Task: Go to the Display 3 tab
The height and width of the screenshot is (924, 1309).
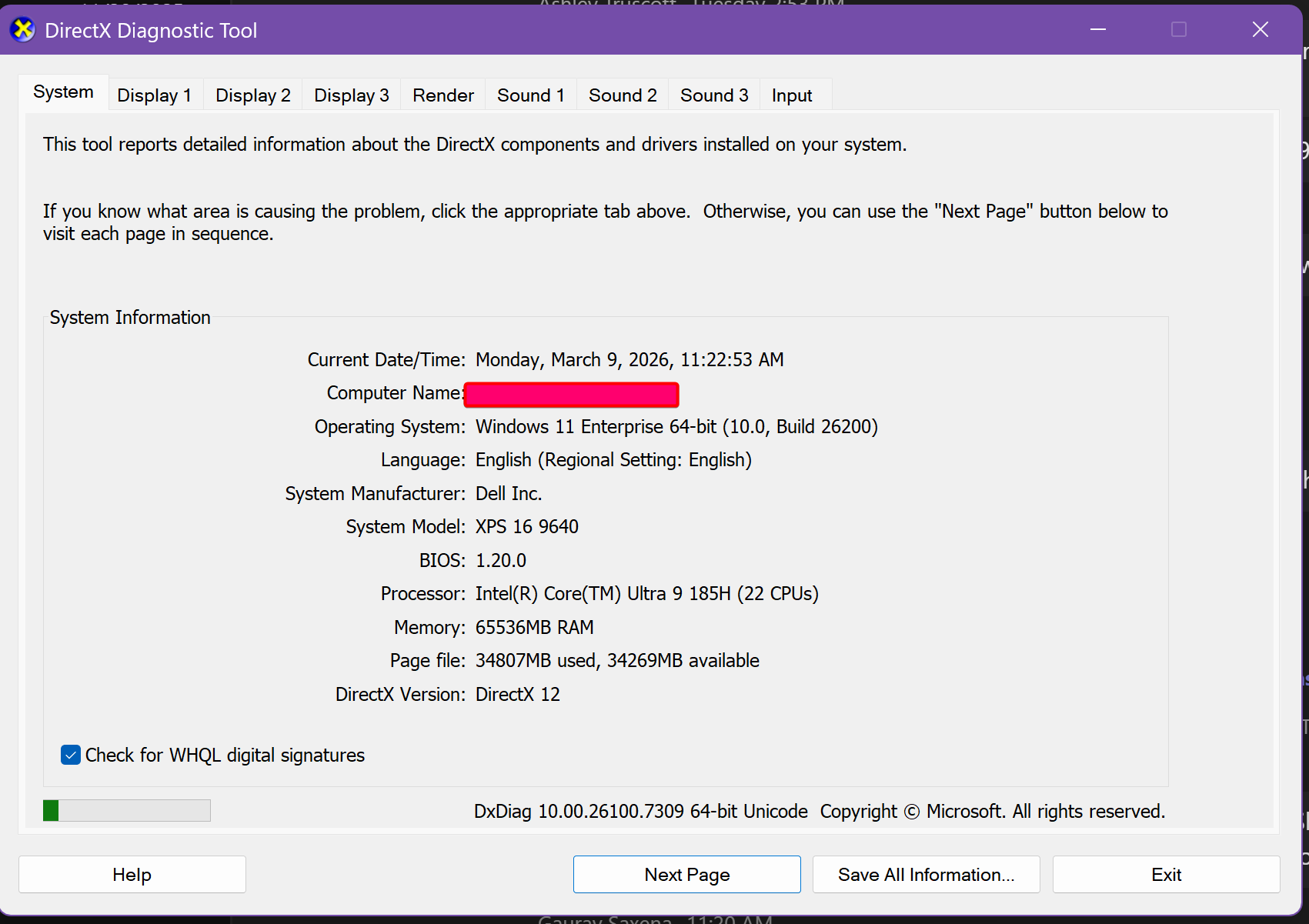Action: click(x=352, y=95)
